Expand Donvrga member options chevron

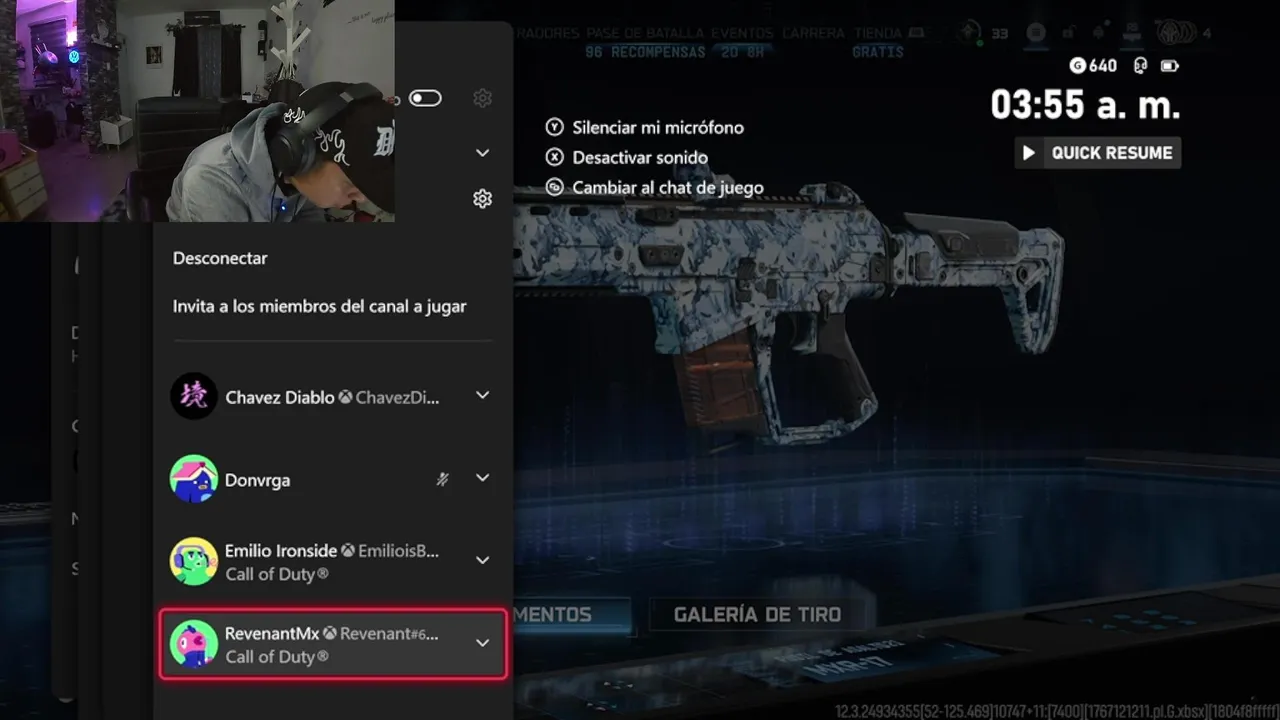pos(483,478)
